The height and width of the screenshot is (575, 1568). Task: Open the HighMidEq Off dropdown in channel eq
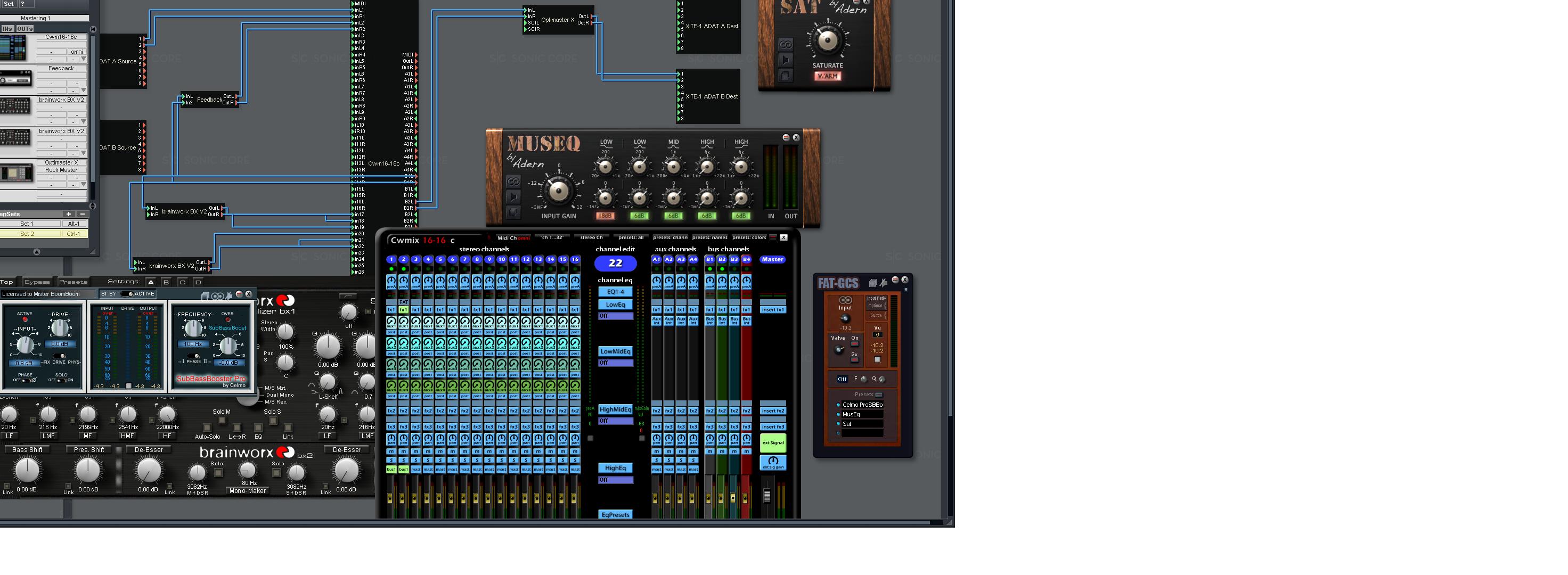click(615, 421)
